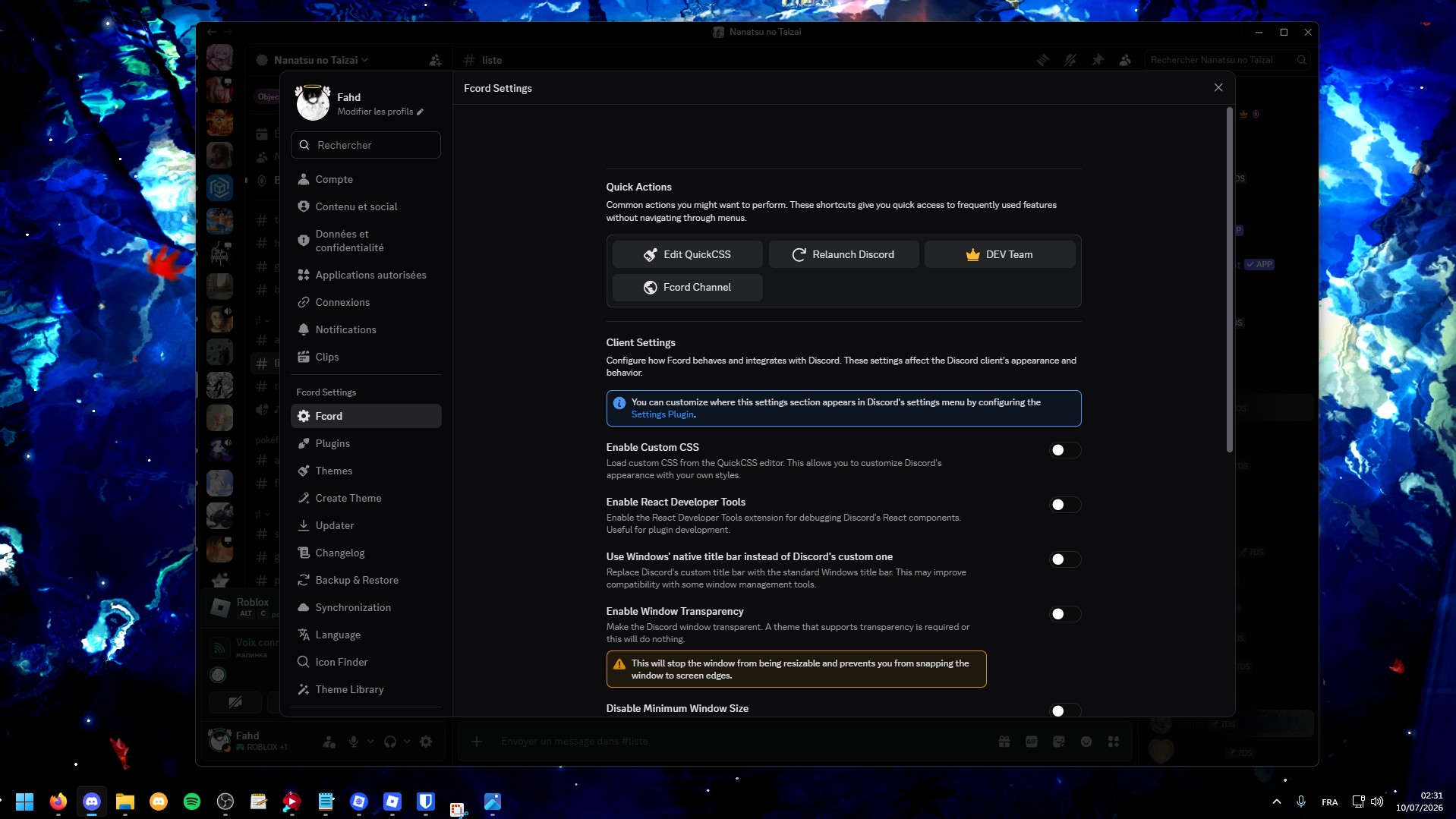
Task: Expand Nanatsu no Taizai server dropdown
Action: pyautogui.click(x=321, y=60)
